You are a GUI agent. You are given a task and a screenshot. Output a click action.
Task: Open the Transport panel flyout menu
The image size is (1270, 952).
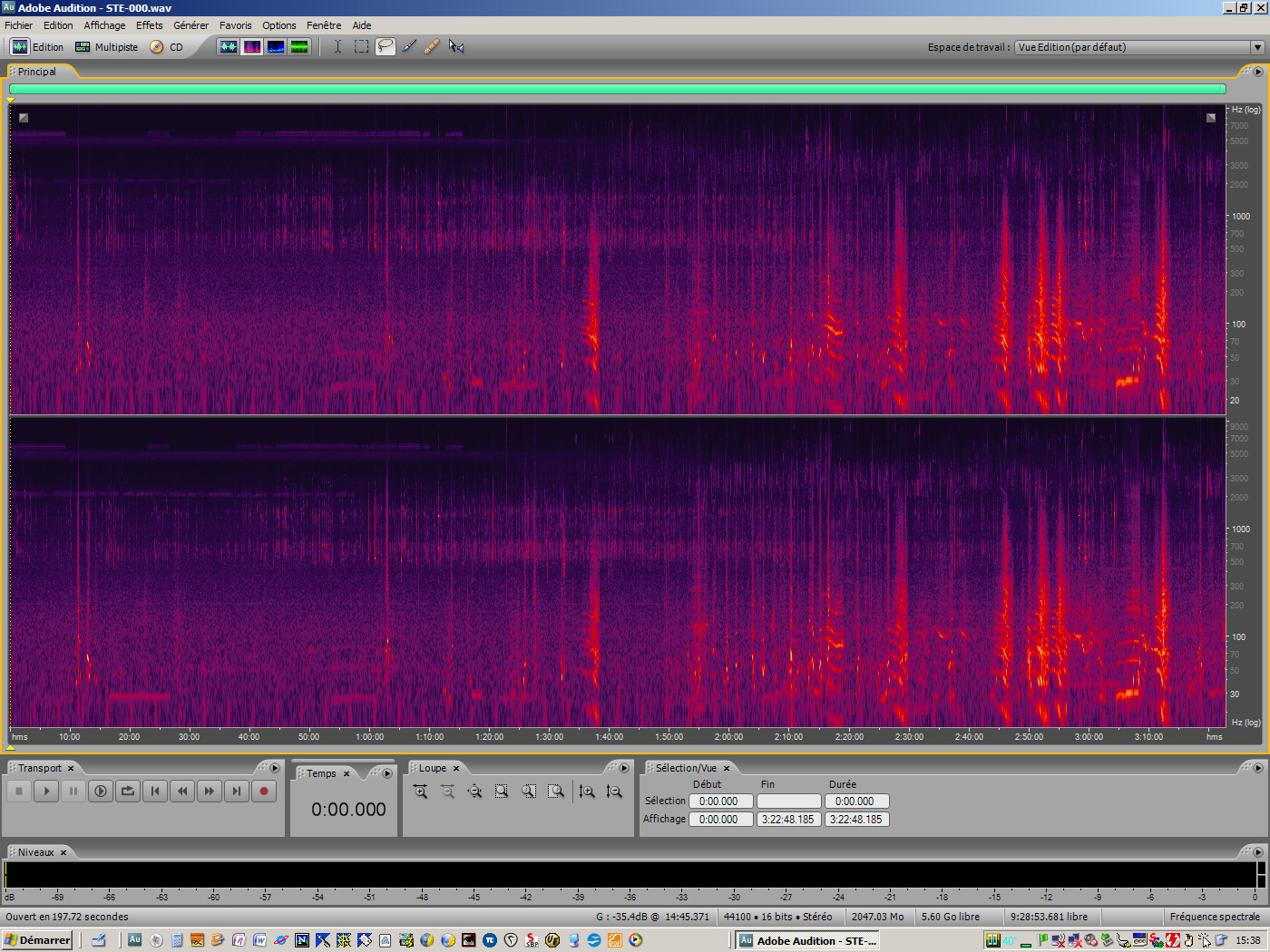[x=275, y=767]
